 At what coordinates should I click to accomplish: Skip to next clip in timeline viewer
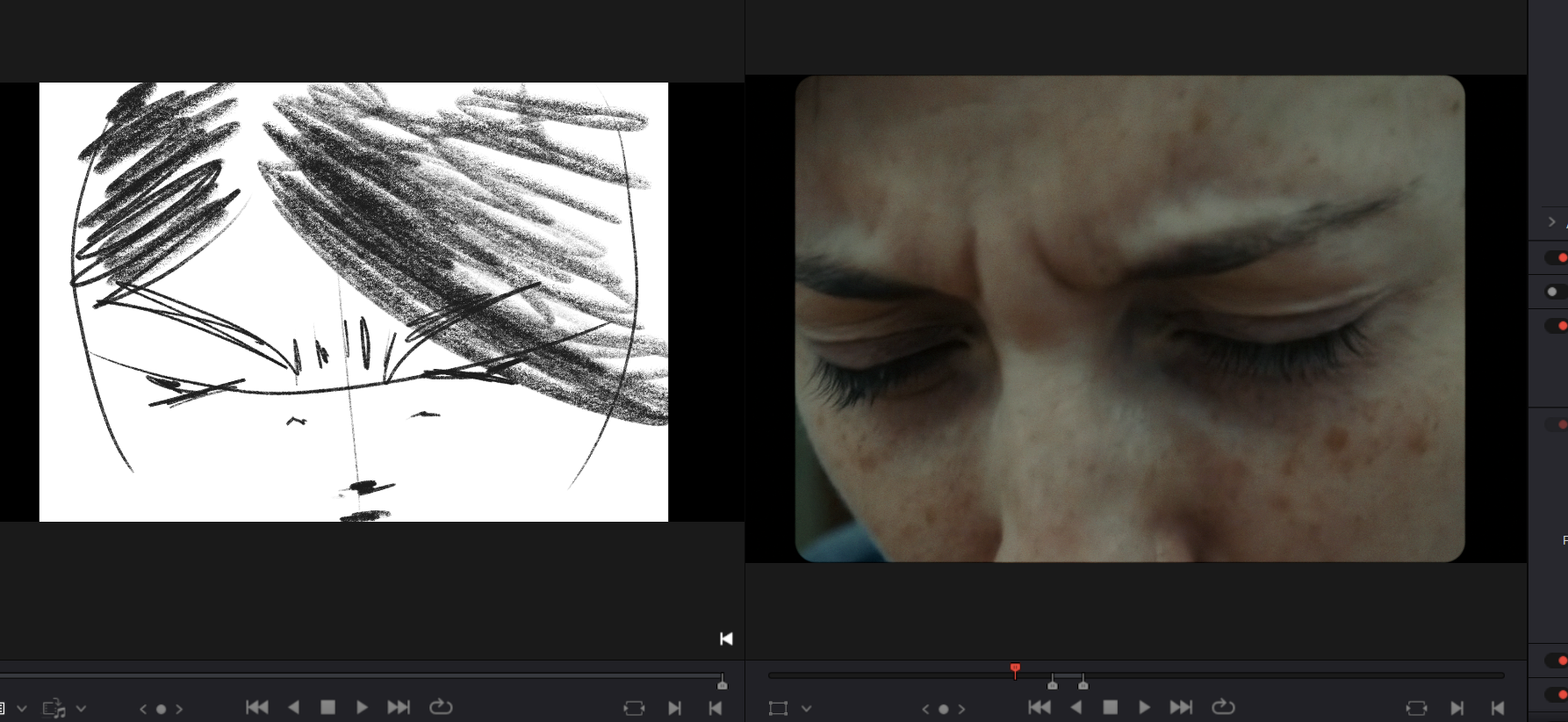1181,707
